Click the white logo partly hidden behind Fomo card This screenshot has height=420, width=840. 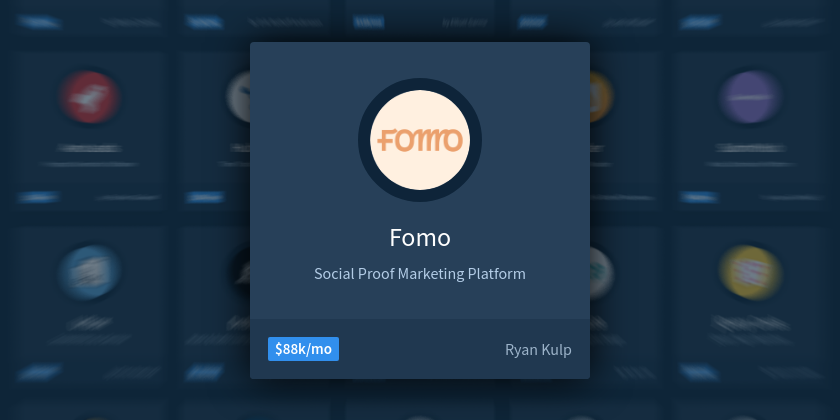(x=239, y=97)
